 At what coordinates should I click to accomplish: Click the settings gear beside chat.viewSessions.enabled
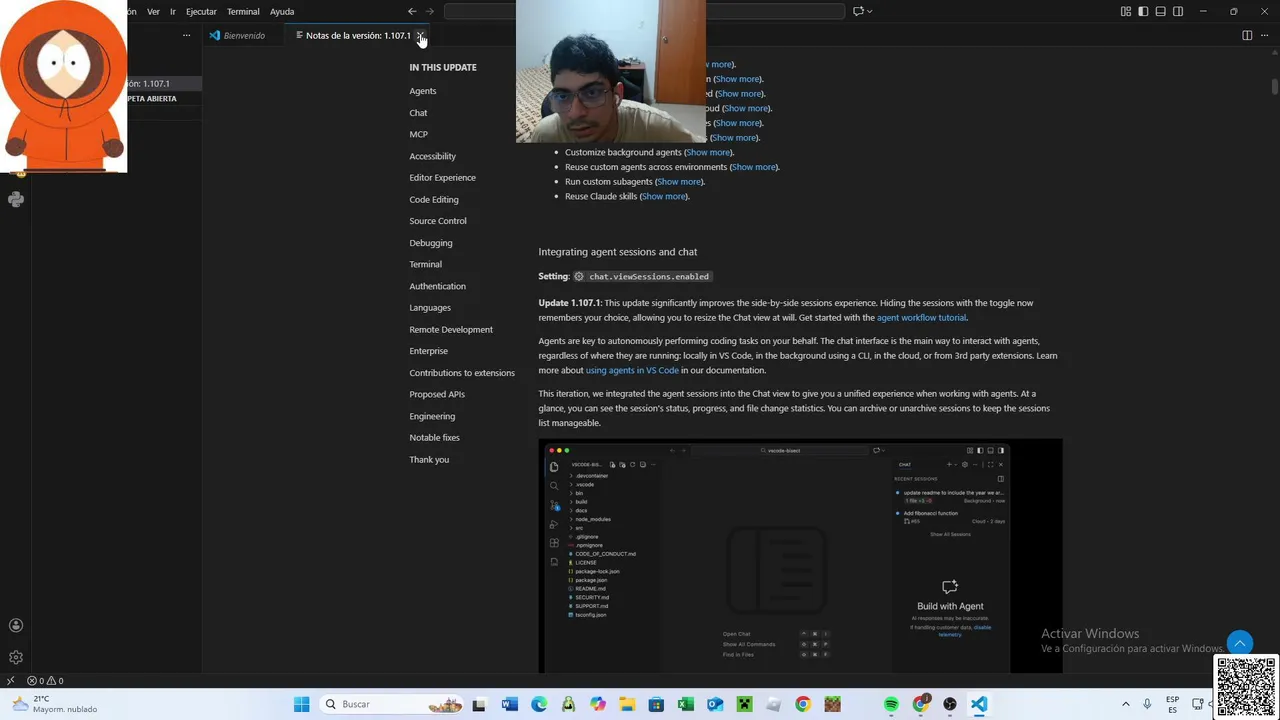coord(579,276)
